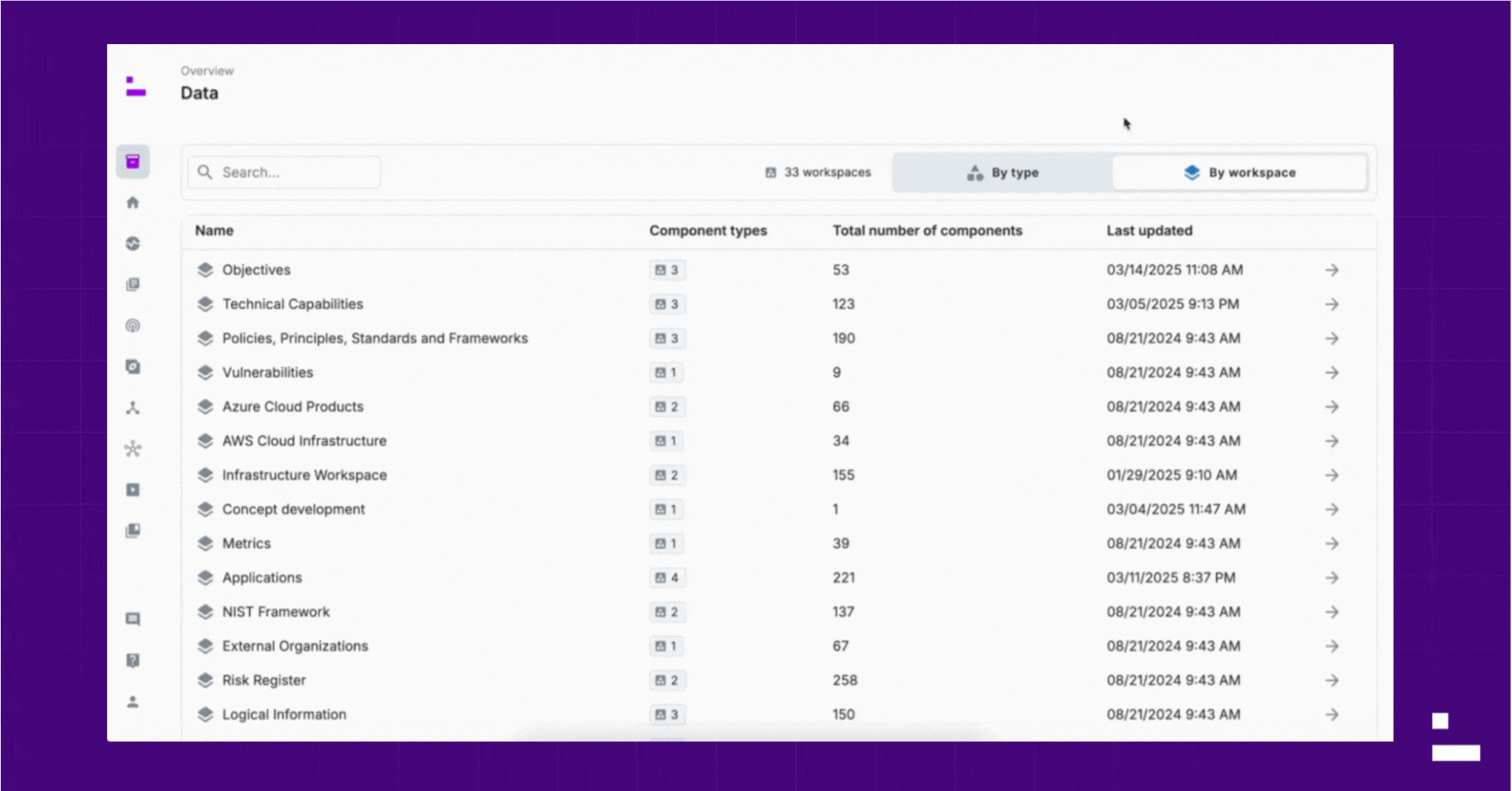Select the Vulnerabilities workspace name
1512x791 pixels.
(267, 373)
